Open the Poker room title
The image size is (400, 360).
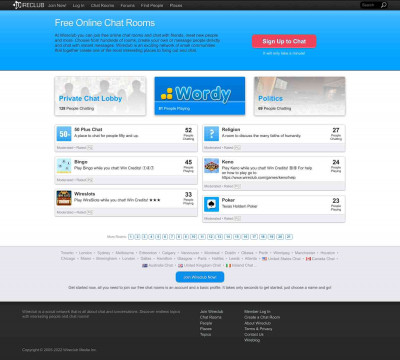tap(228, 200)
